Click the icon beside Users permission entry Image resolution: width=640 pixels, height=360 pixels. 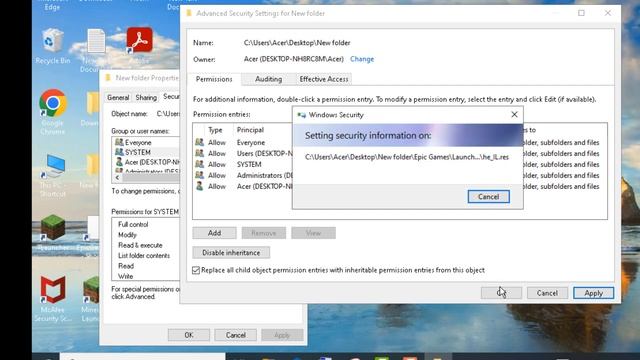[199, 153]
